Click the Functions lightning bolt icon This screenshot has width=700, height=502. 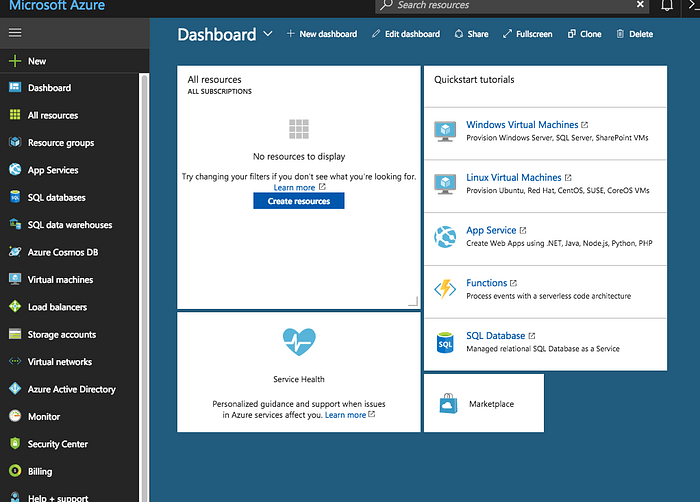point(445,289)
